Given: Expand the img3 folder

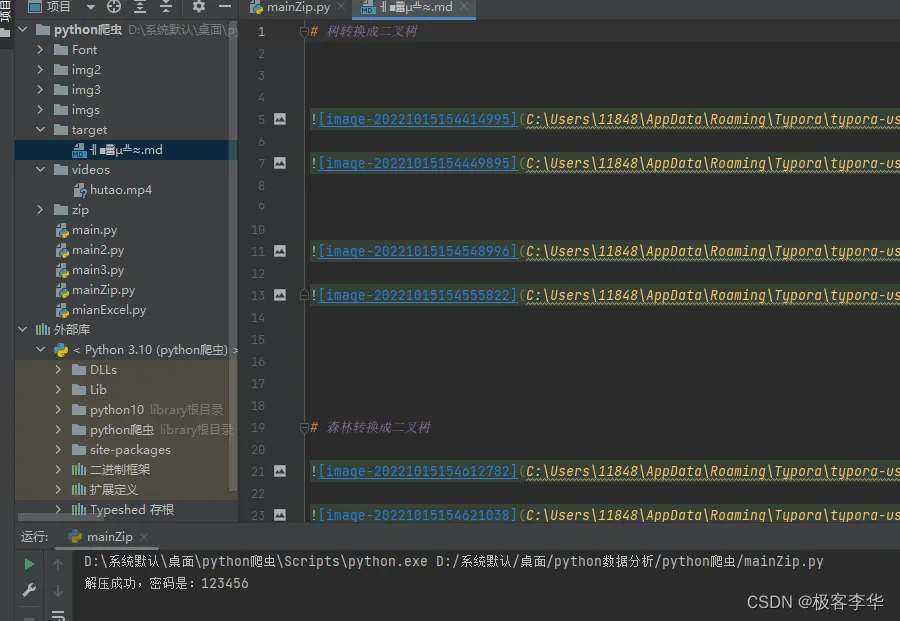Looking at the screenshot, I should pos(40,90).
